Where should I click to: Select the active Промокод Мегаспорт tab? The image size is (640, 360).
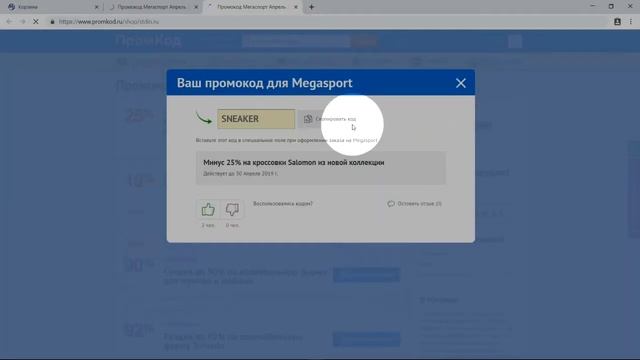[252, 7]
